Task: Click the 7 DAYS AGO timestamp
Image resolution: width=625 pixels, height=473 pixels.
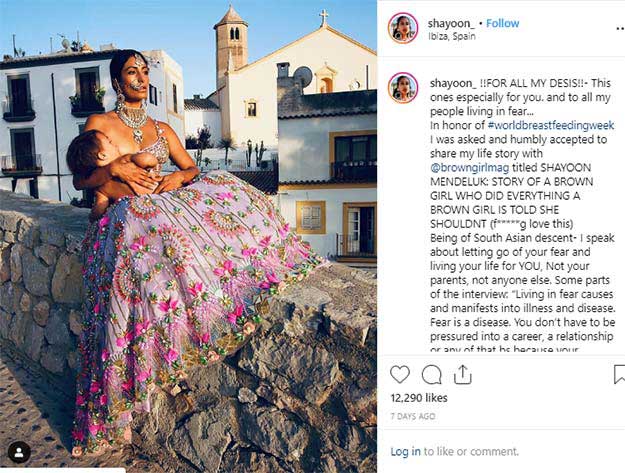Action: tap(413, 416)
